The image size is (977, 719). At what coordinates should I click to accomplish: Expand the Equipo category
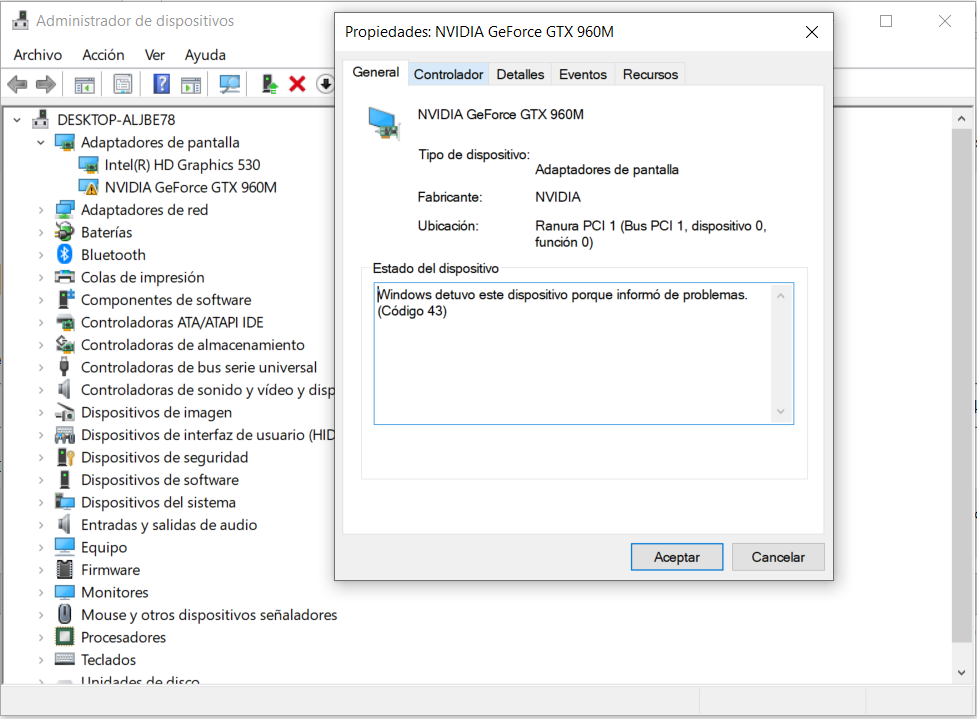click(41, 547)
